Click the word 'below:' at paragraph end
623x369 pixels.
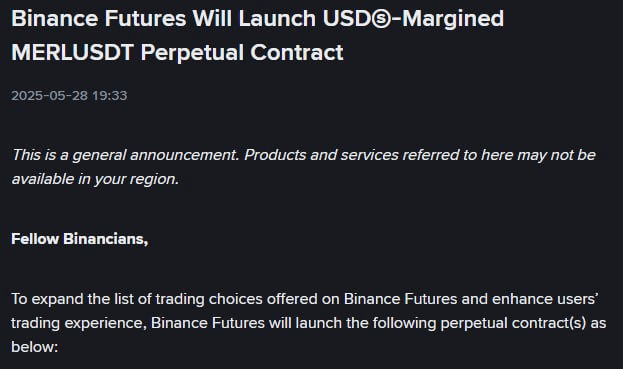(35, 347)
